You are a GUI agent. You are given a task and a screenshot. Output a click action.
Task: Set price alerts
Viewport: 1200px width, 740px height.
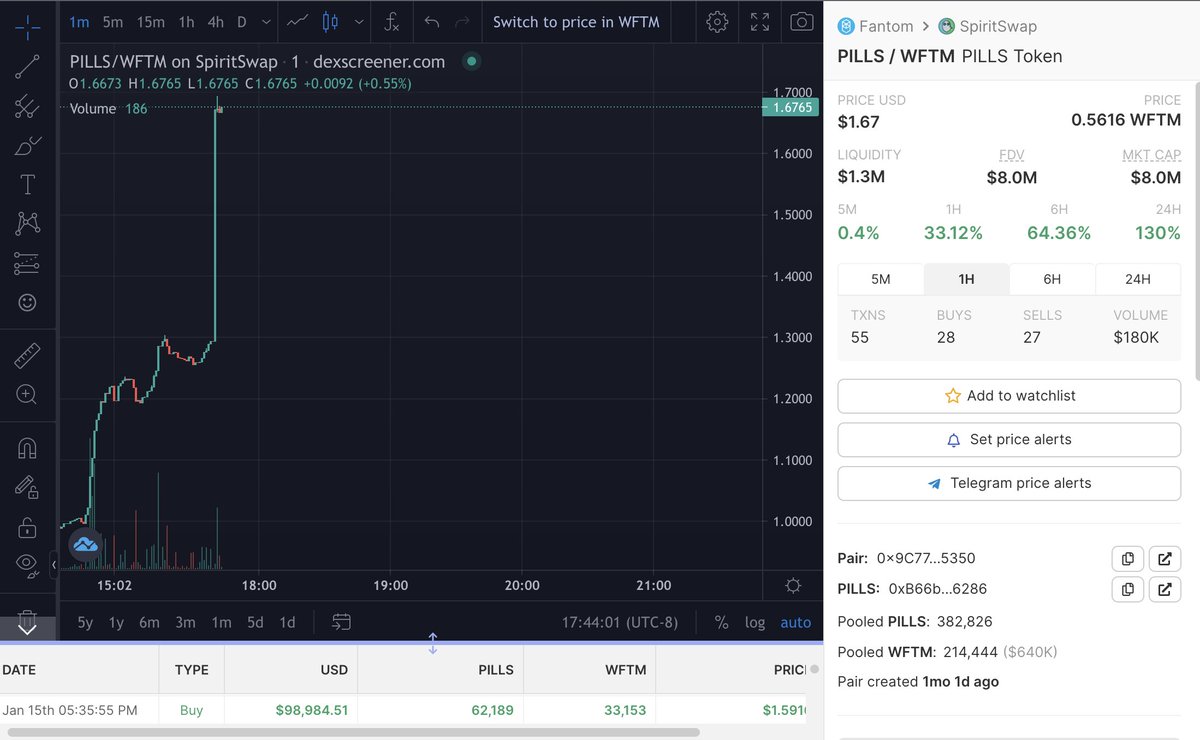pyautogui.click(x=1009, y=440)
